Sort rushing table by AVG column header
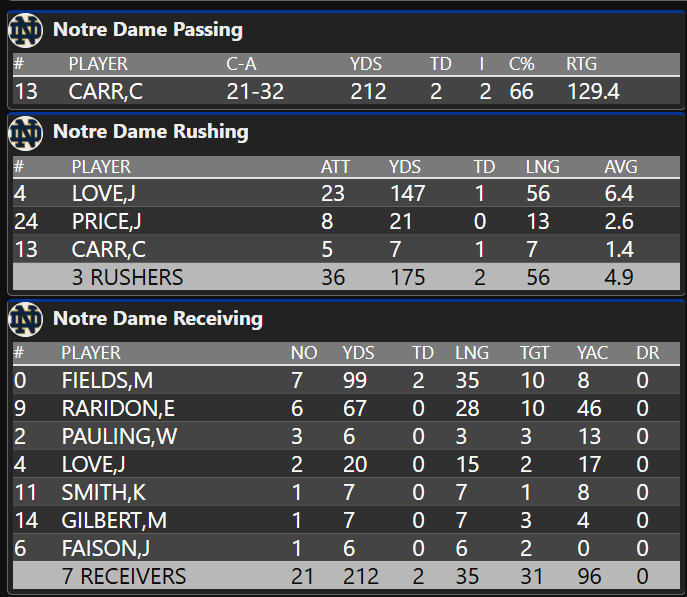687x597 pixels. coord(620,166)
